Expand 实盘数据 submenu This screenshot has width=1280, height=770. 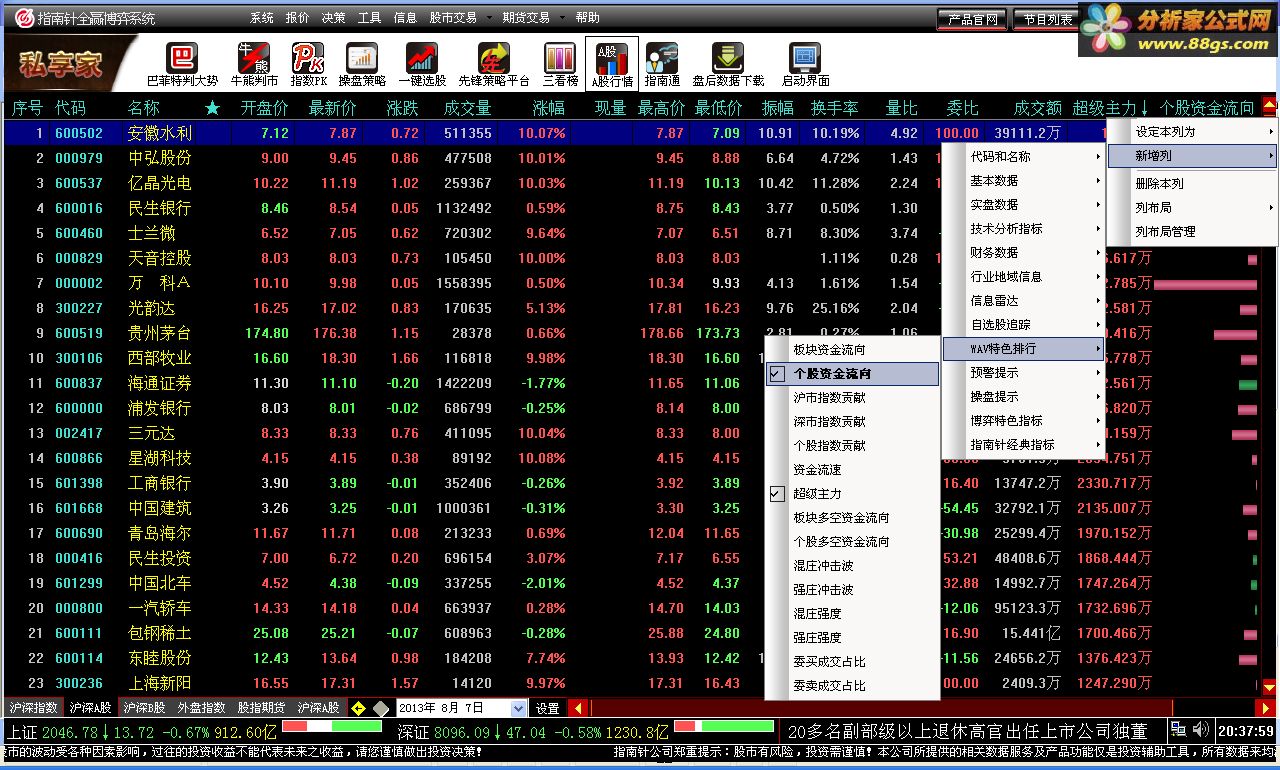1024,205
